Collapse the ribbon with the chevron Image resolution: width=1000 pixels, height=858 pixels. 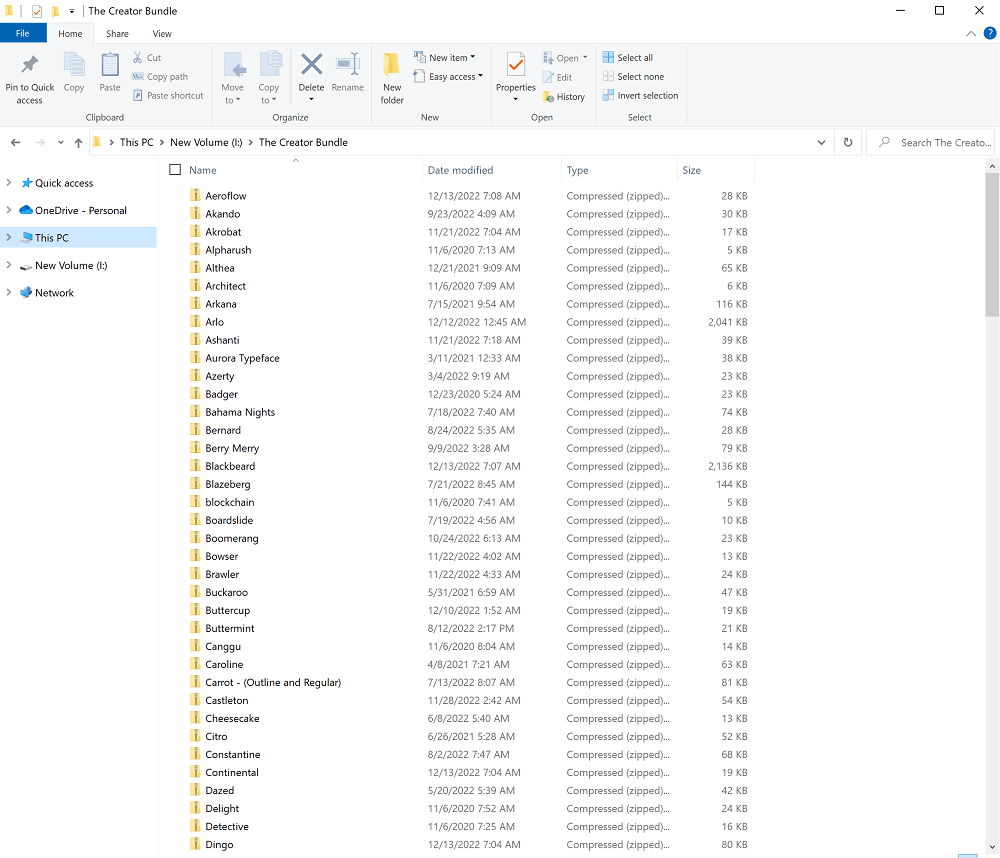(971, 34)
